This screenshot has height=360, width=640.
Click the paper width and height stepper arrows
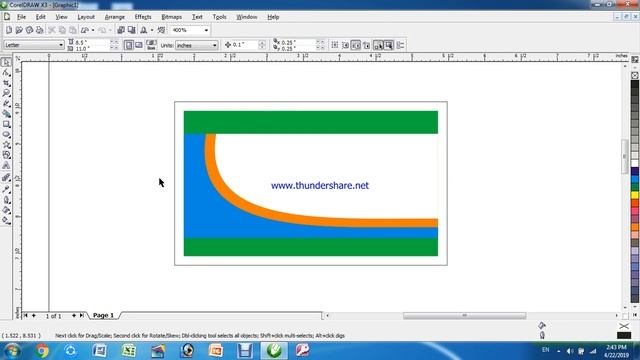pyautogui.click(x=114, y=45)
